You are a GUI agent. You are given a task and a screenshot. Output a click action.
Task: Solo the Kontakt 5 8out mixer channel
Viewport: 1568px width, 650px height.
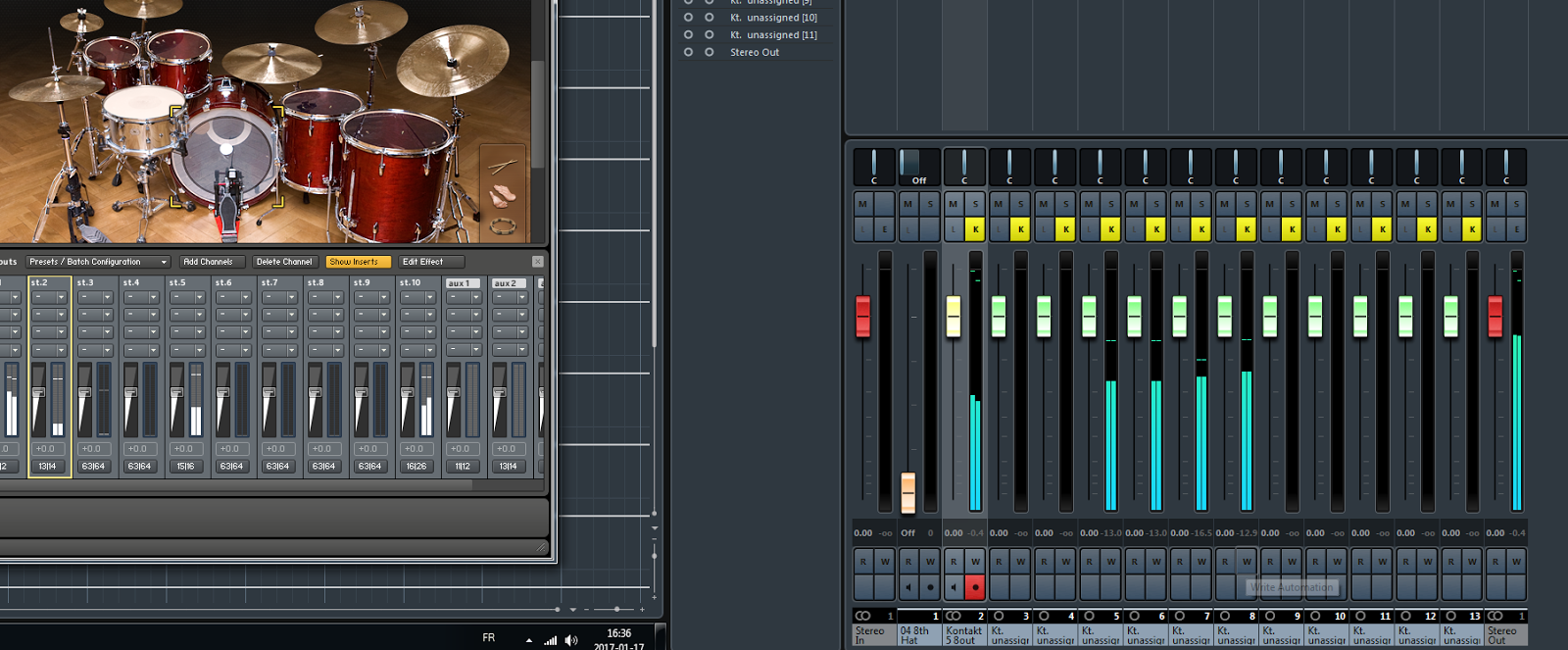point(975,204)
